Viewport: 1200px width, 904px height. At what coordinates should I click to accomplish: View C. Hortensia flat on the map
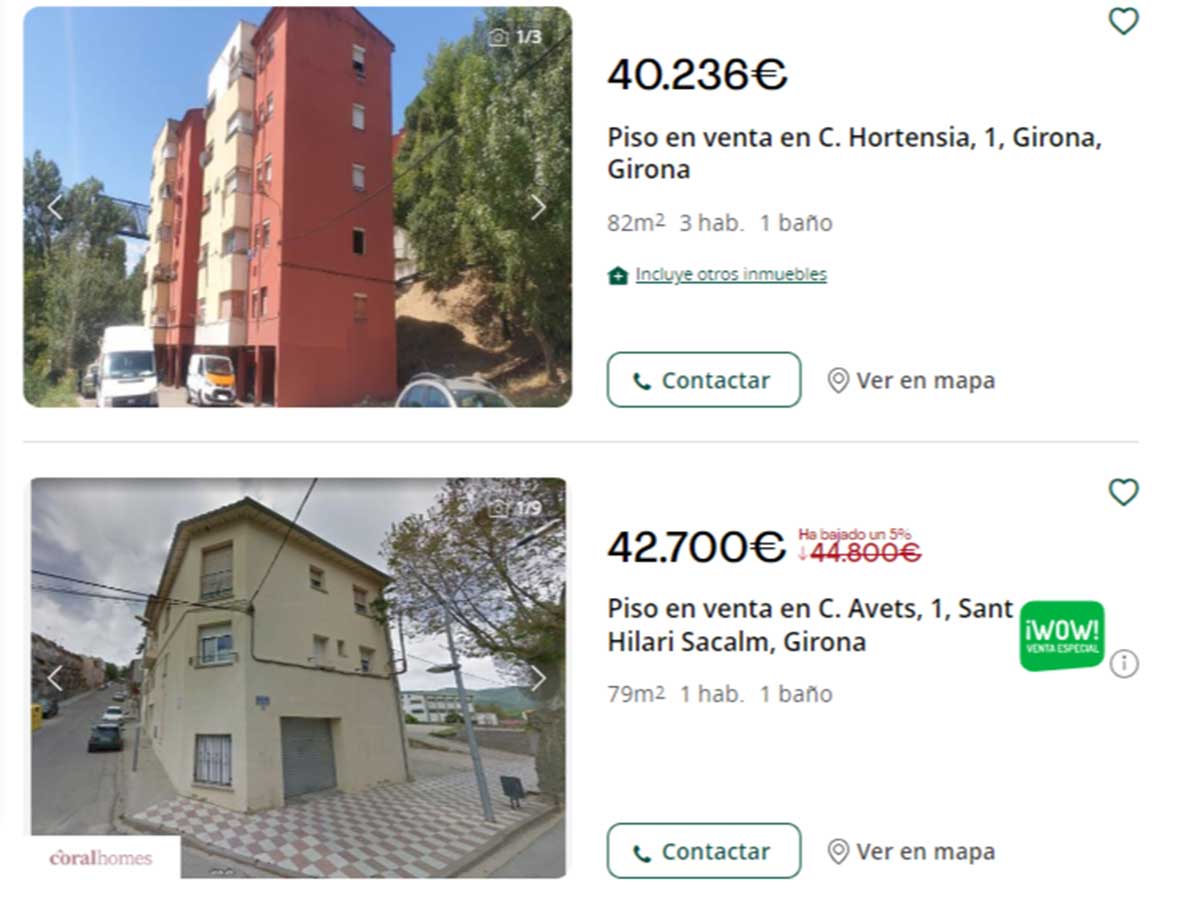tap(911, 380)
